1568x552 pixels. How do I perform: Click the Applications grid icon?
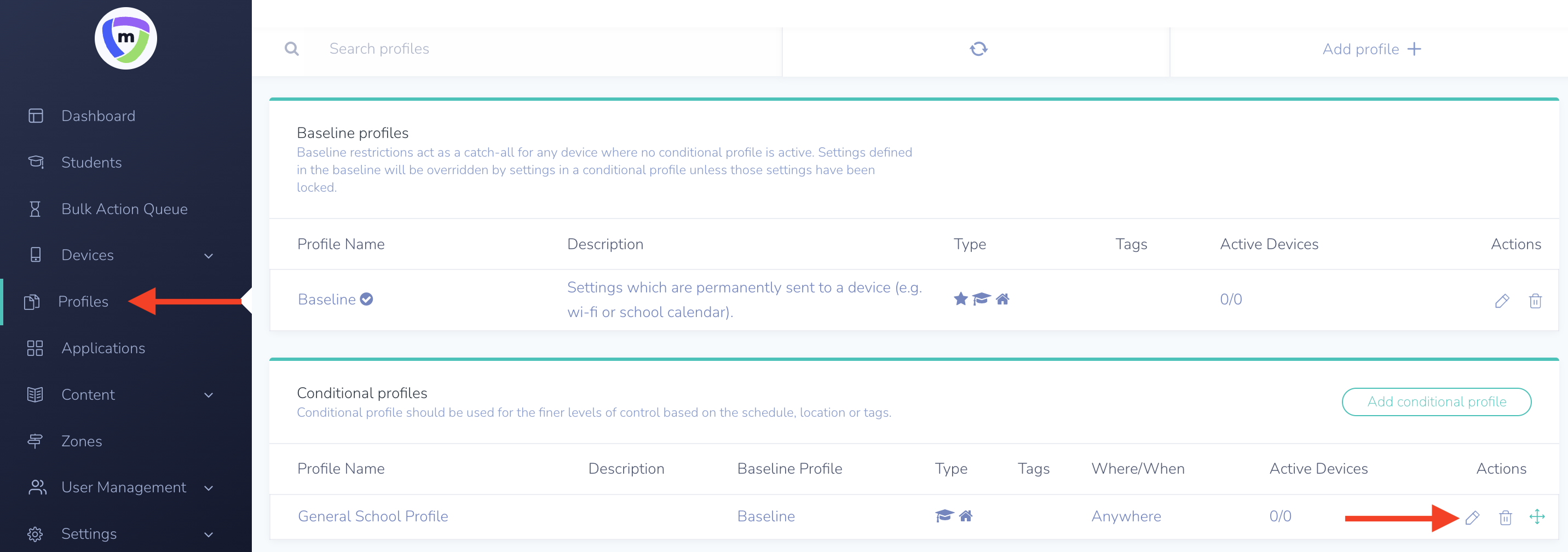coord(35,348)
